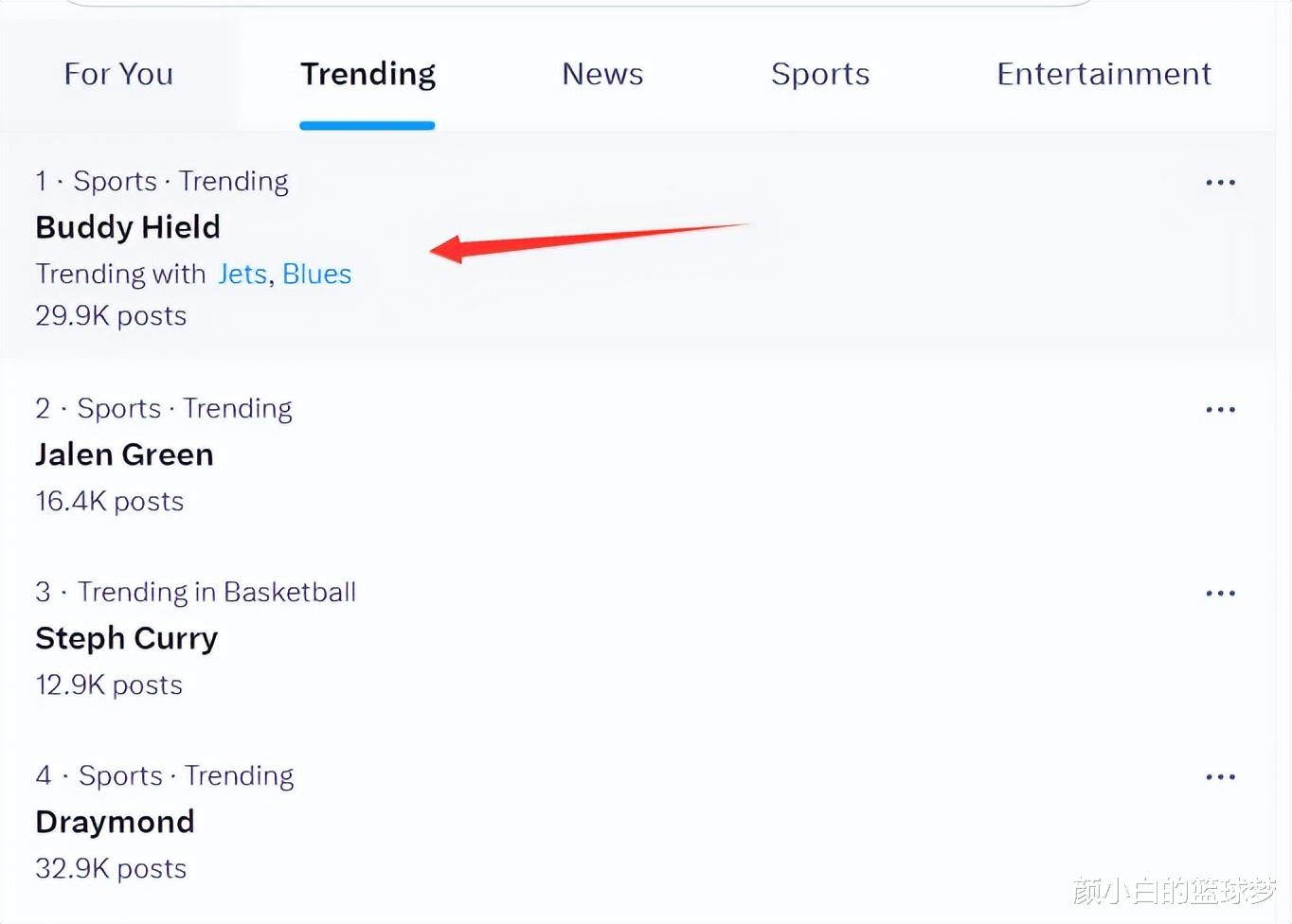This screenshot has height=924, width=1292.
Task: Click the 16.4K posts count
Action: pos(110,502)
